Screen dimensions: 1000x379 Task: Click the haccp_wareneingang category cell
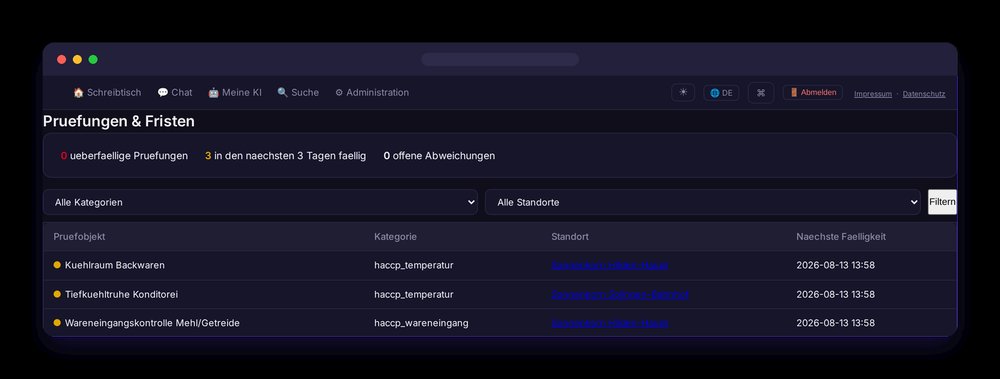421,323
